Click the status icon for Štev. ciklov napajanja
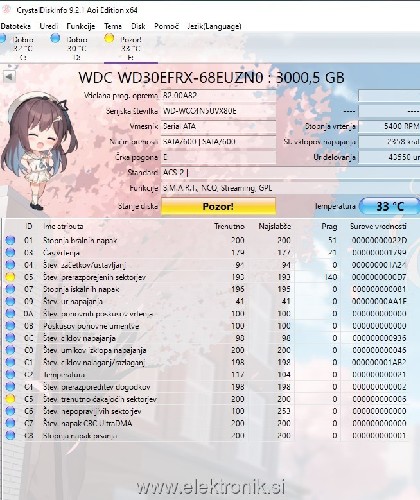Image resolution: width=420 pixels, height=500 pixels. (x=10, y=338)
